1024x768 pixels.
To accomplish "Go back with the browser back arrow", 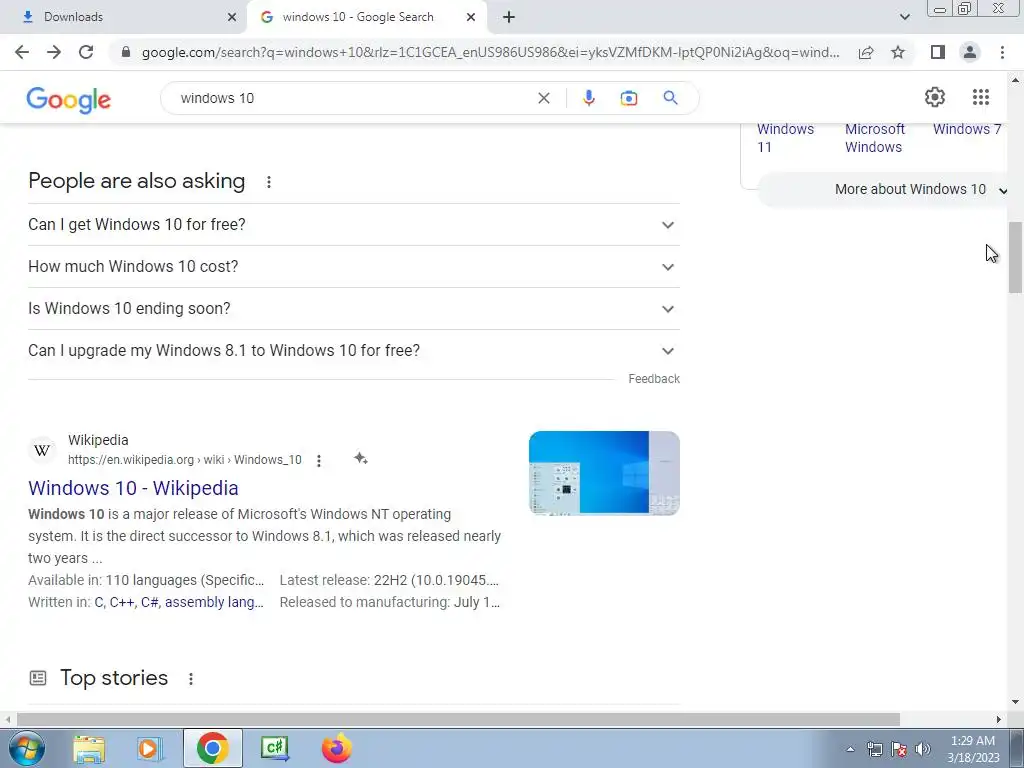I will (22, 52).
